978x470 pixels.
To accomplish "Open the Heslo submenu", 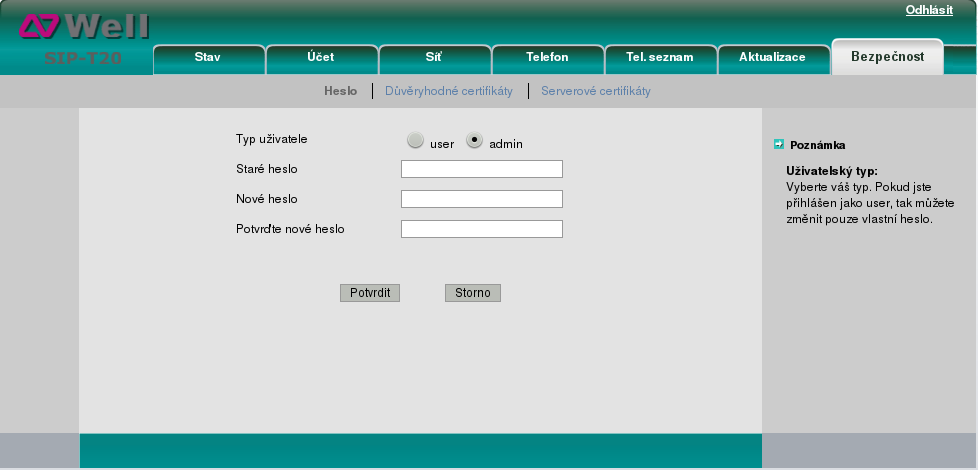I will (340, 91).
